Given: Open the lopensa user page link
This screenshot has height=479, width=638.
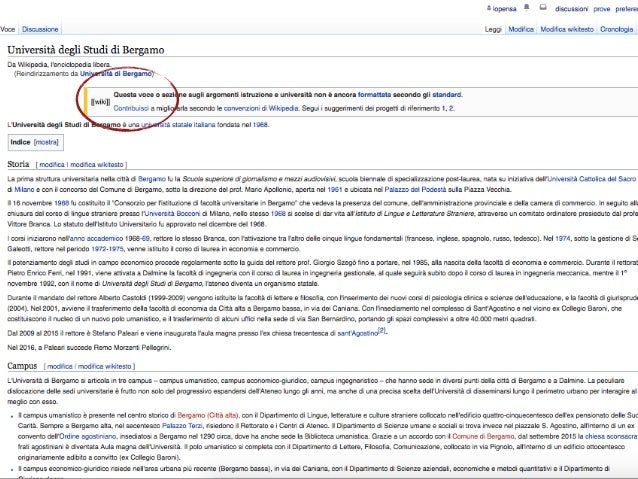Looking at the screenshot, I should click(504, 9).
